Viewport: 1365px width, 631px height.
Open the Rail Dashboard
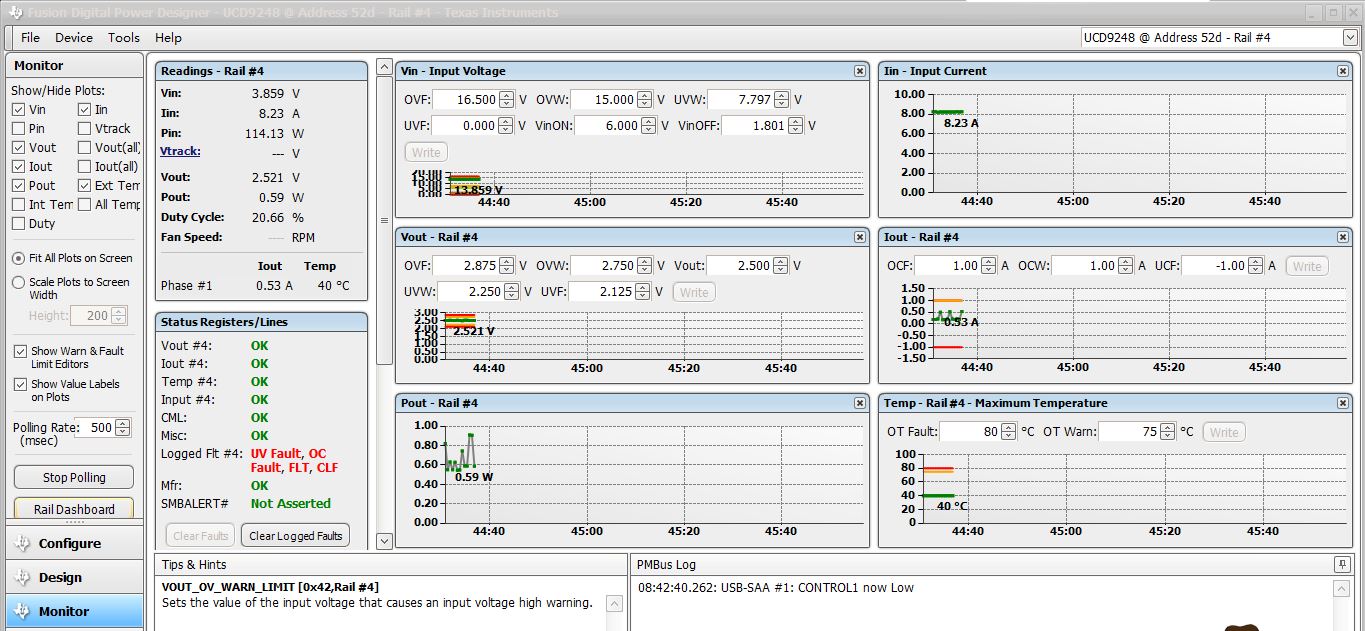click(74, 509)
